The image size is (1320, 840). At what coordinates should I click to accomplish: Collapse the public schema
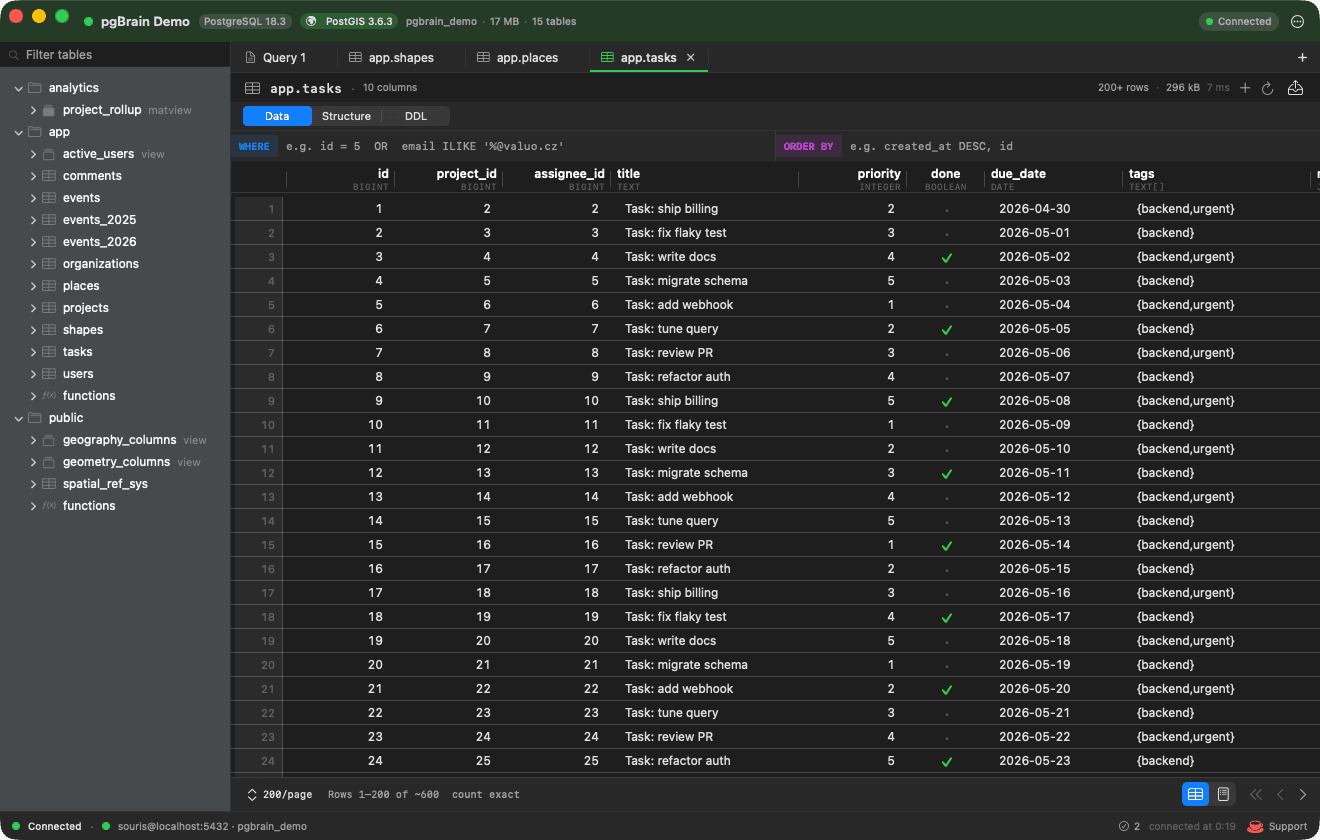pyautogui.click(x=18, y=418)
